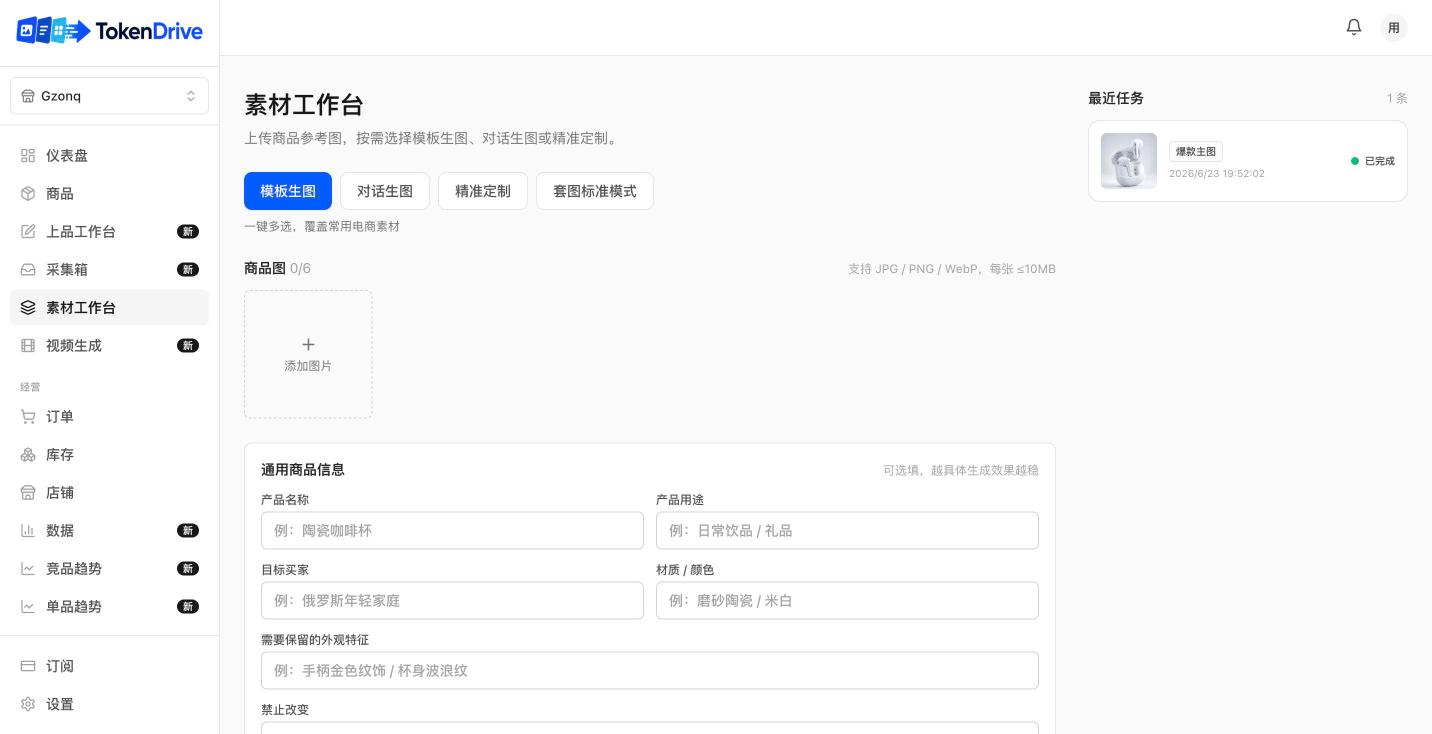1432x734 pixels.
Task: Click the 订阅 card icon
Action: point(28,666)
